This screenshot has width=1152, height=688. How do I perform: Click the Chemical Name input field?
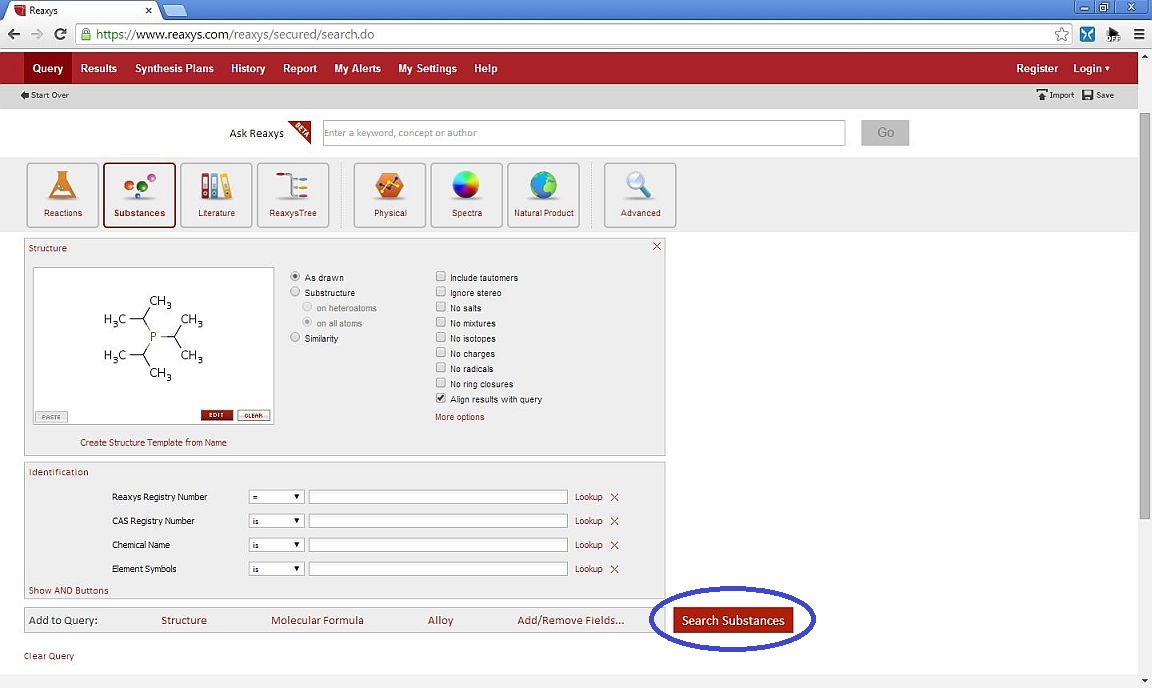point(438,545)
